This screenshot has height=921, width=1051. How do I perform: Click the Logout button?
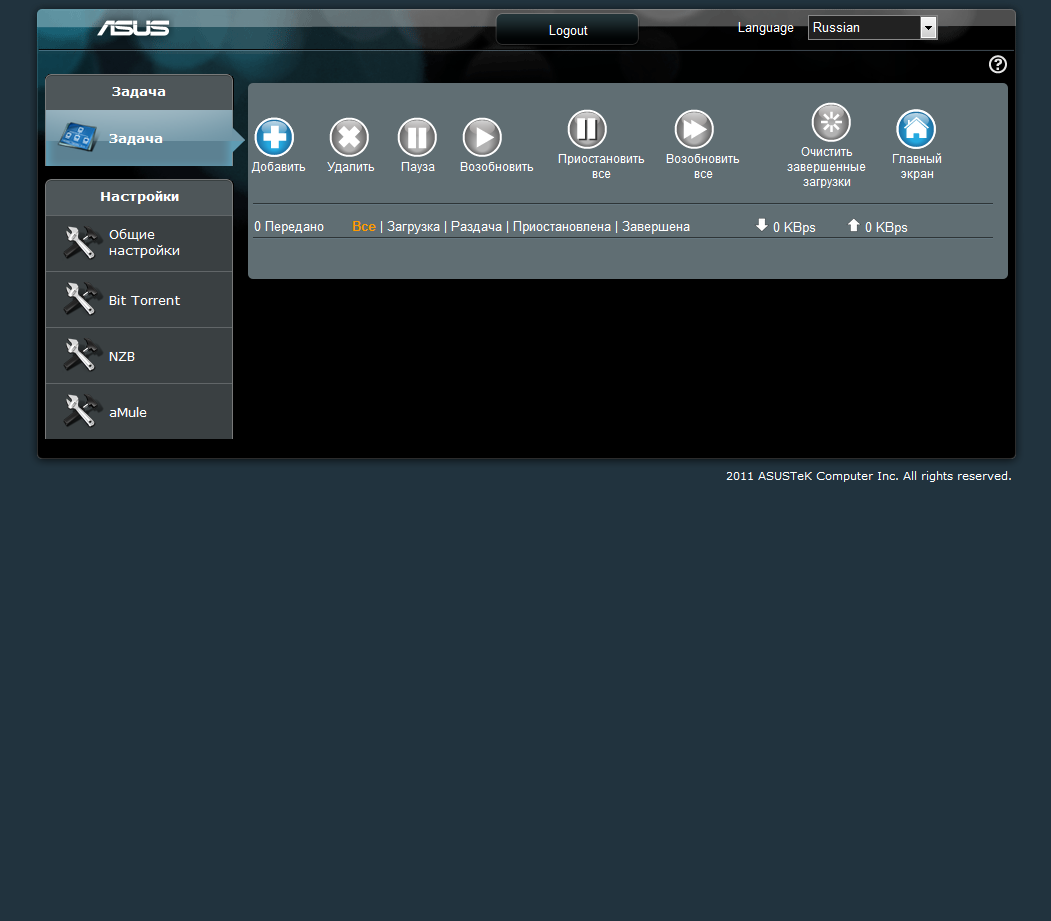click(567, 30)
